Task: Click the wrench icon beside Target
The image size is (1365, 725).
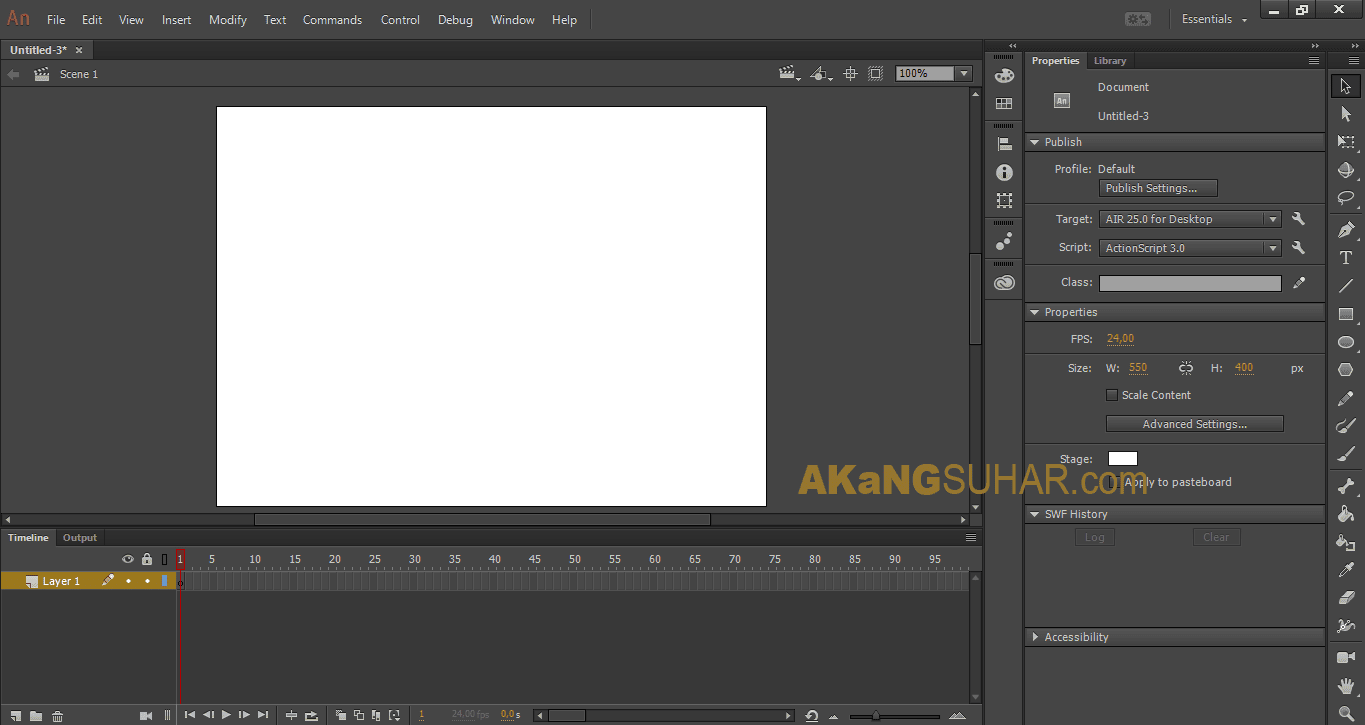Action: pos(1299,219)
